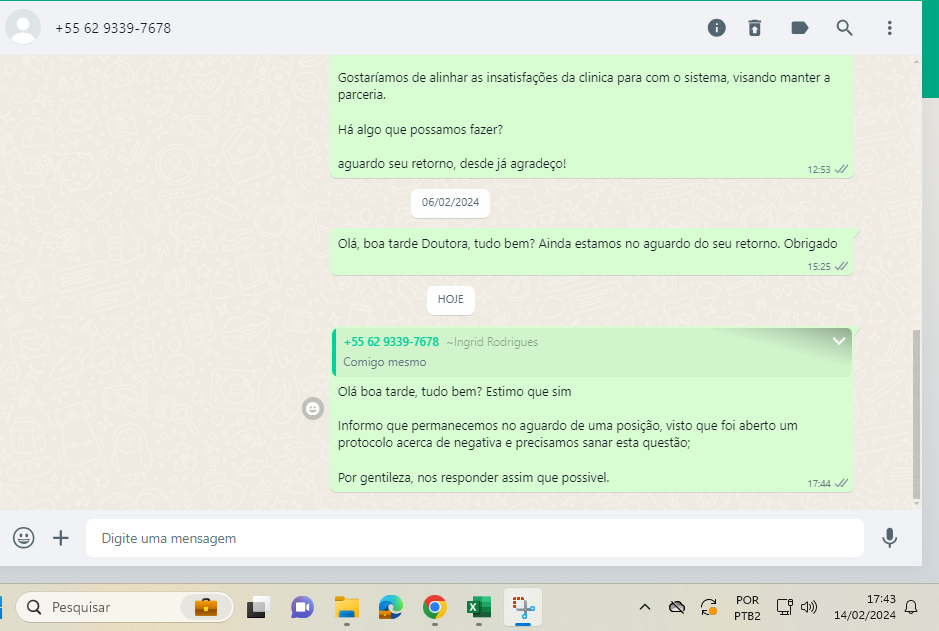Click message 'Olá, boa tarde Doutora' bubble

point(592,251)
